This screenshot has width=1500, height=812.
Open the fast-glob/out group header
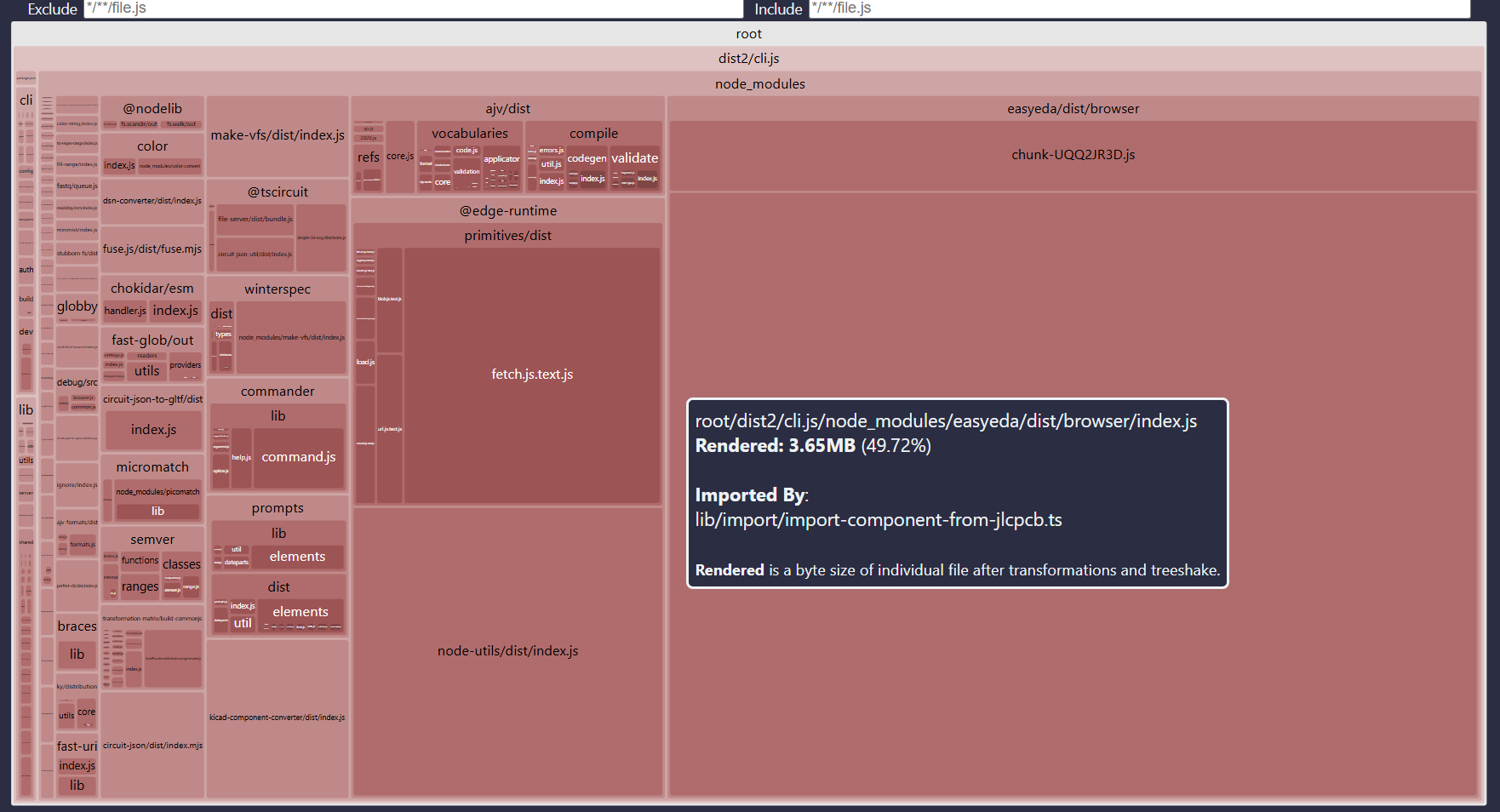[x=152, y=340]
